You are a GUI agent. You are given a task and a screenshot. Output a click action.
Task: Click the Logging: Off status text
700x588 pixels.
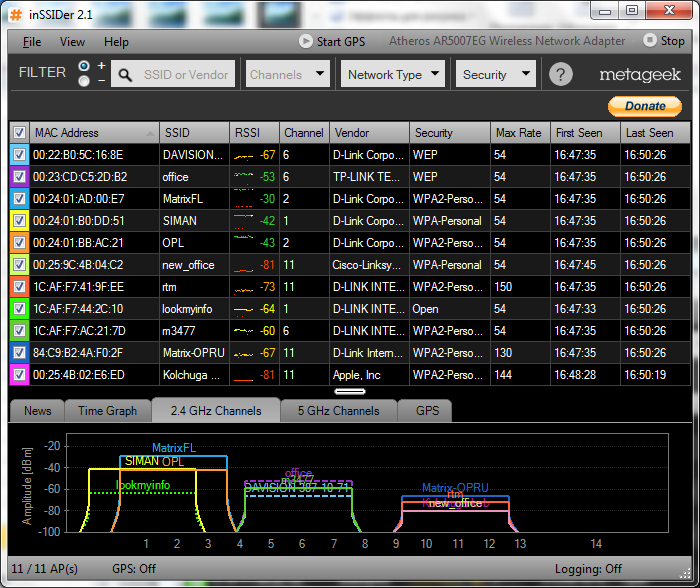[x=588, y=569]
